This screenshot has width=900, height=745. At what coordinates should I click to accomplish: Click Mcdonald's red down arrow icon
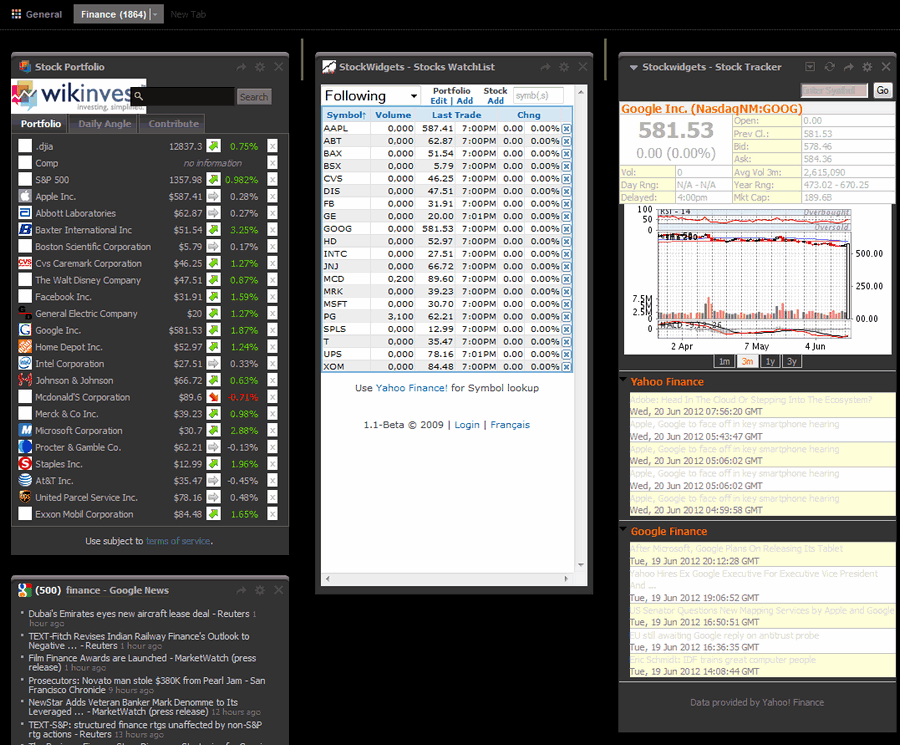214,397
